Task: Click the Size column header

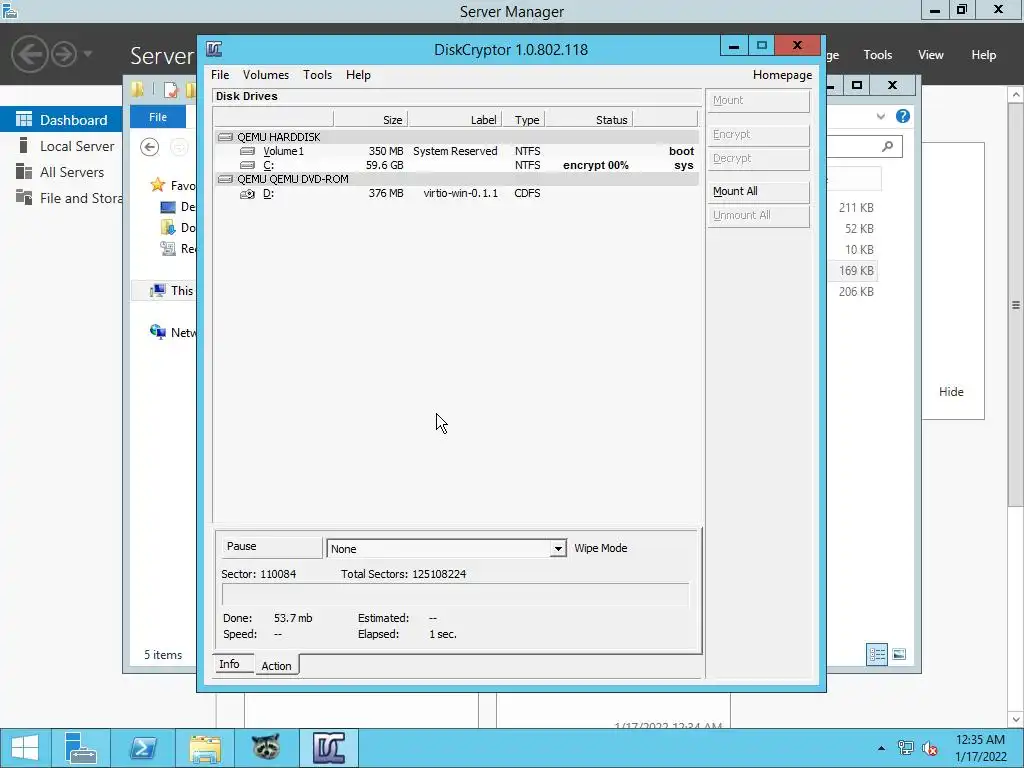Action: click(x=371, y=120)
